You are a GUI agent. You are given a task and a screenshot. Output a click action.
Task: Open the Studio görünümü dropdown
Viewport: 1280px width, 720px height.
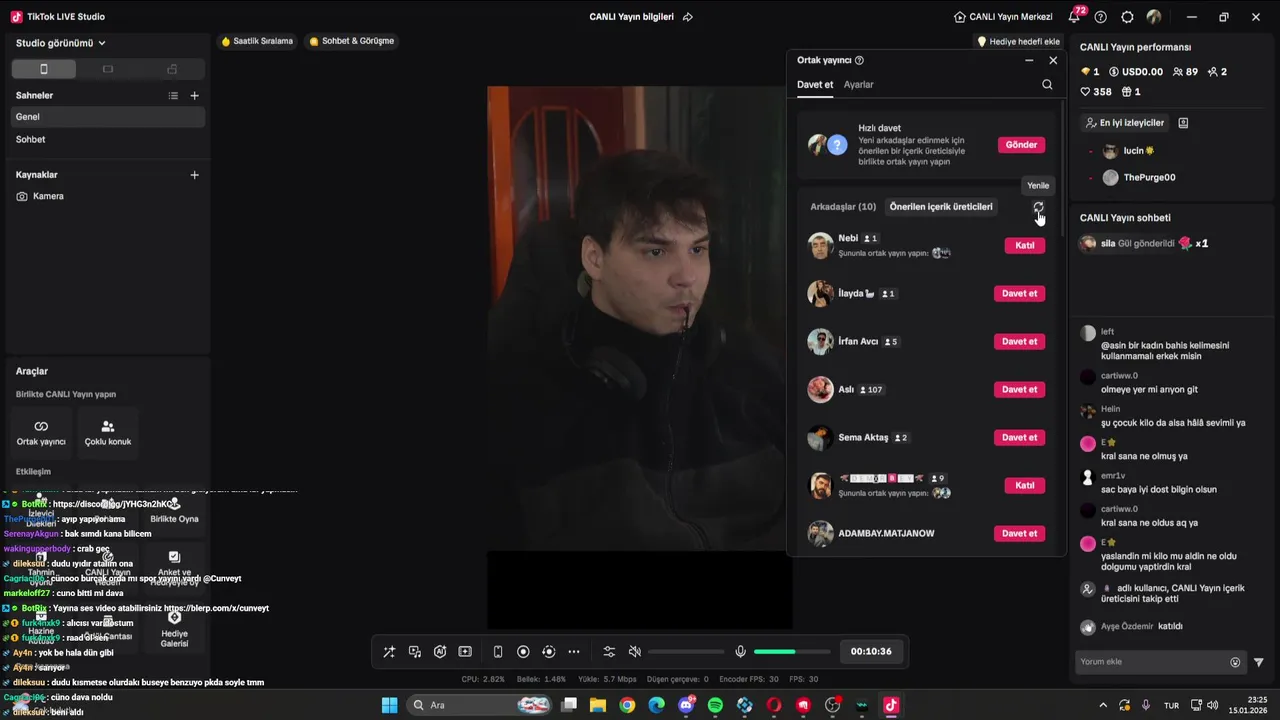pos(61,43)
